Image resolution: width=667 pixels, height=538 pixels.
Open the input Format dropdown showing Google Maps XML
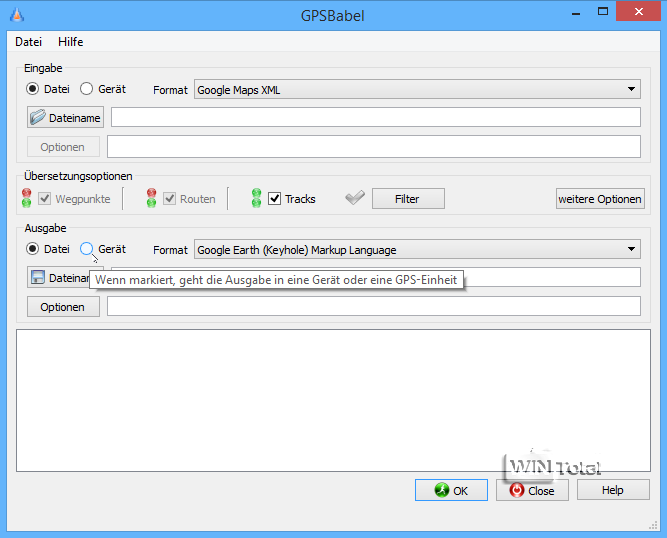[417, 89]
